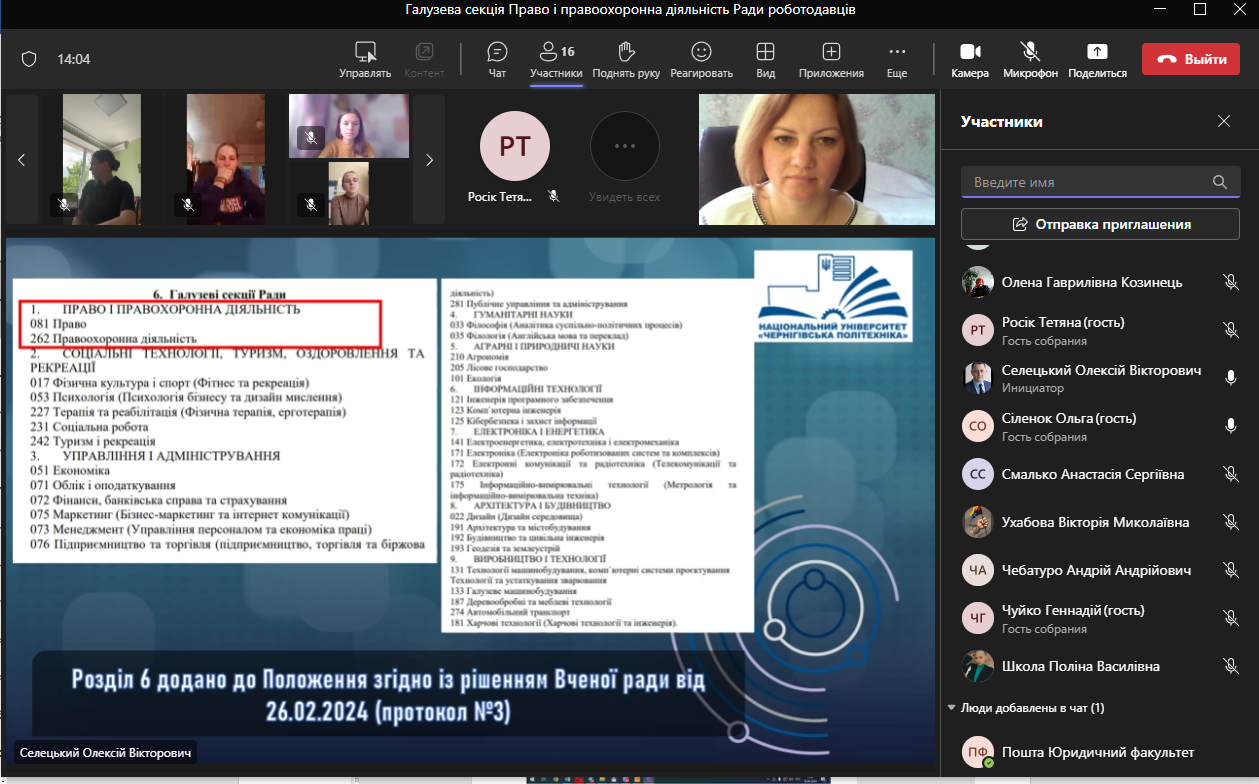Click the Поделиться share screen icon
This screenshot has height=784, width=1259.
(x=1097, y=52)
